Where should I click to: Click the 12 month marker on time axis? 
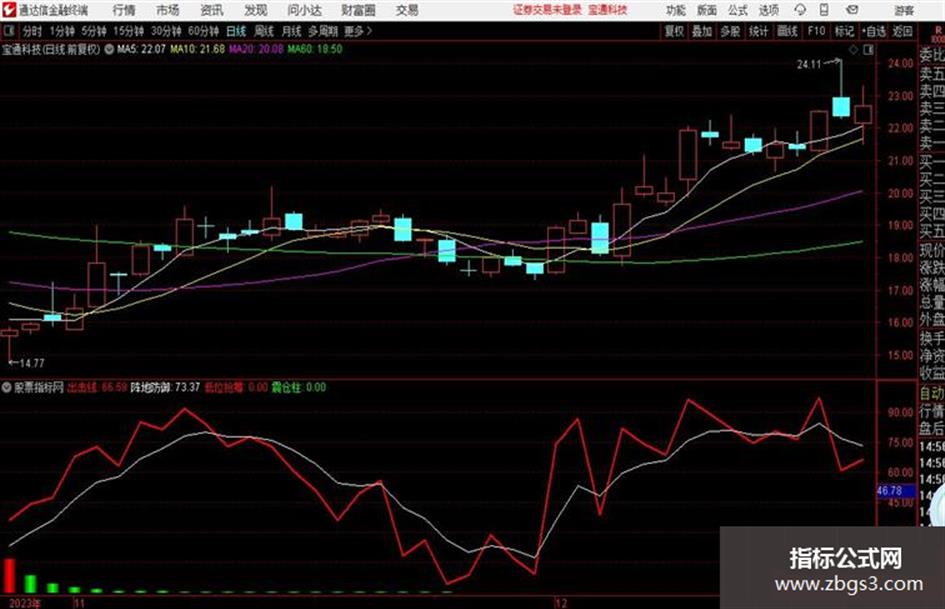pyautogui.click(x=560, y=603)
